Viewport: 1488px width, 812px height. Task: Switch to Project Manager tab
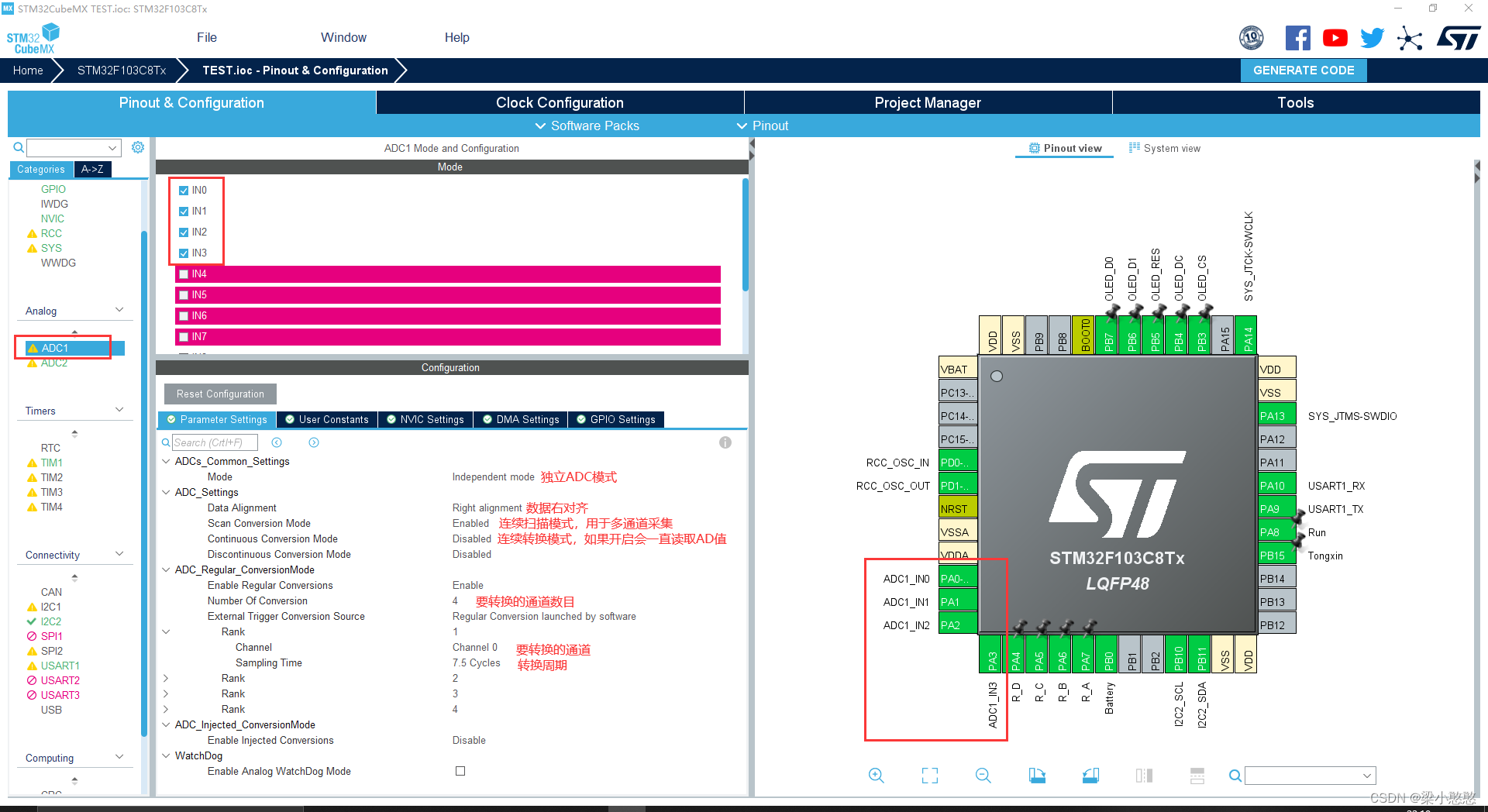tap(928, 102)
